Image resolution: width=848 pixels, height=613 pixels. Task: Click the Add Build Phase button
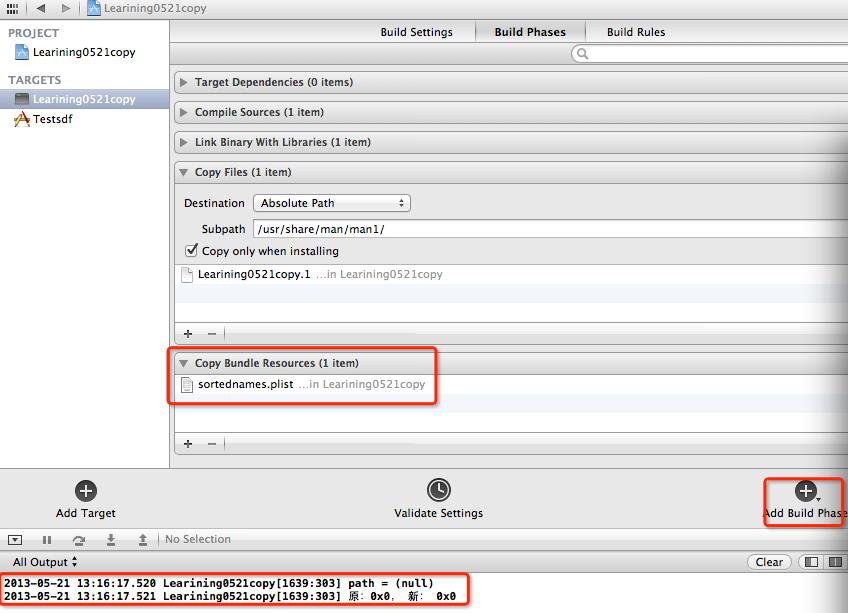pyautogui.click(x=805, y=499)
